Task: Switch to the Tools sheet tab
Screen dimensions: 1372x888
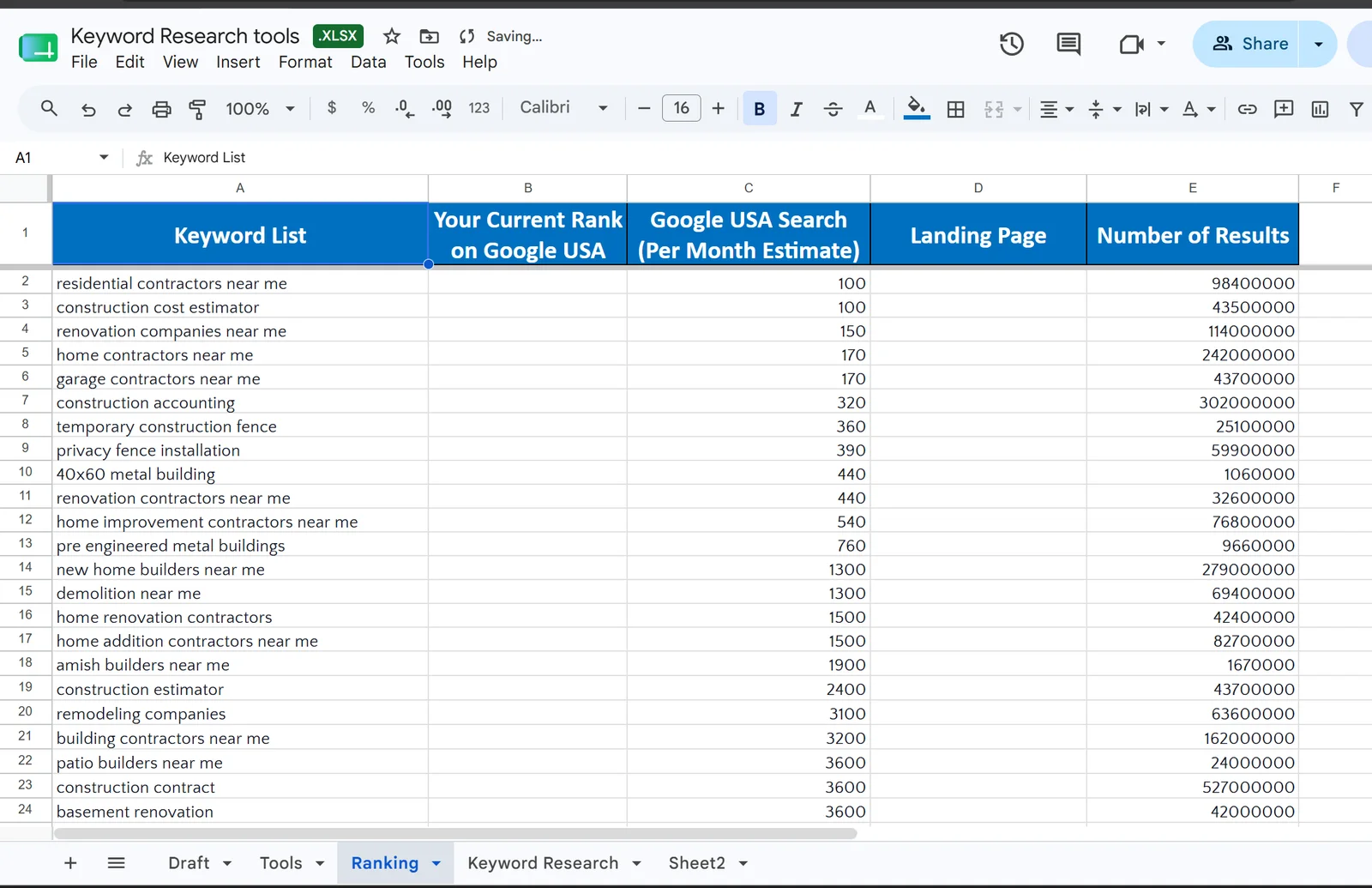Action: pyautogui.click(x=280, y=863)
